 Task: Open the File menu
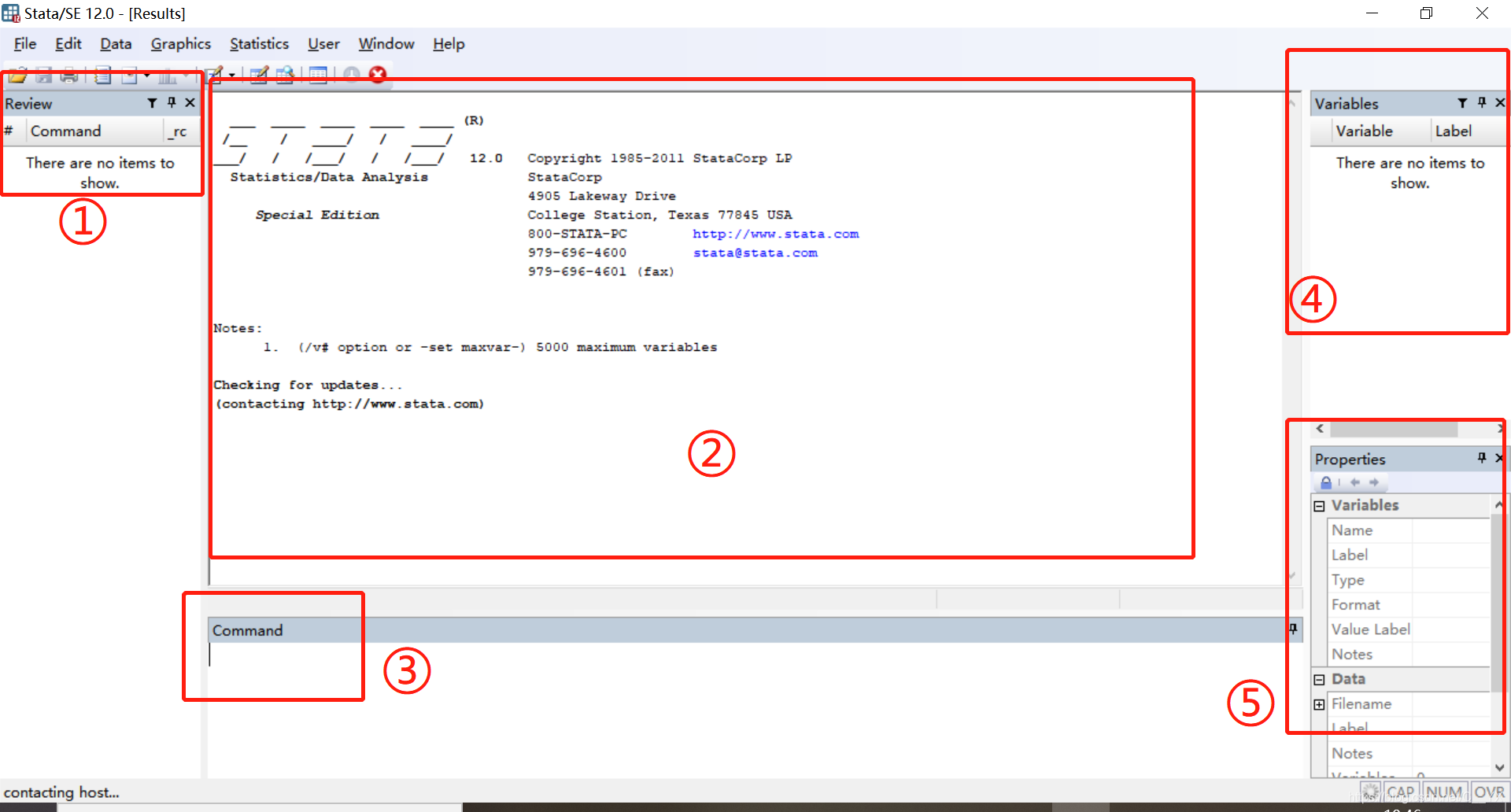pos(25,44)
